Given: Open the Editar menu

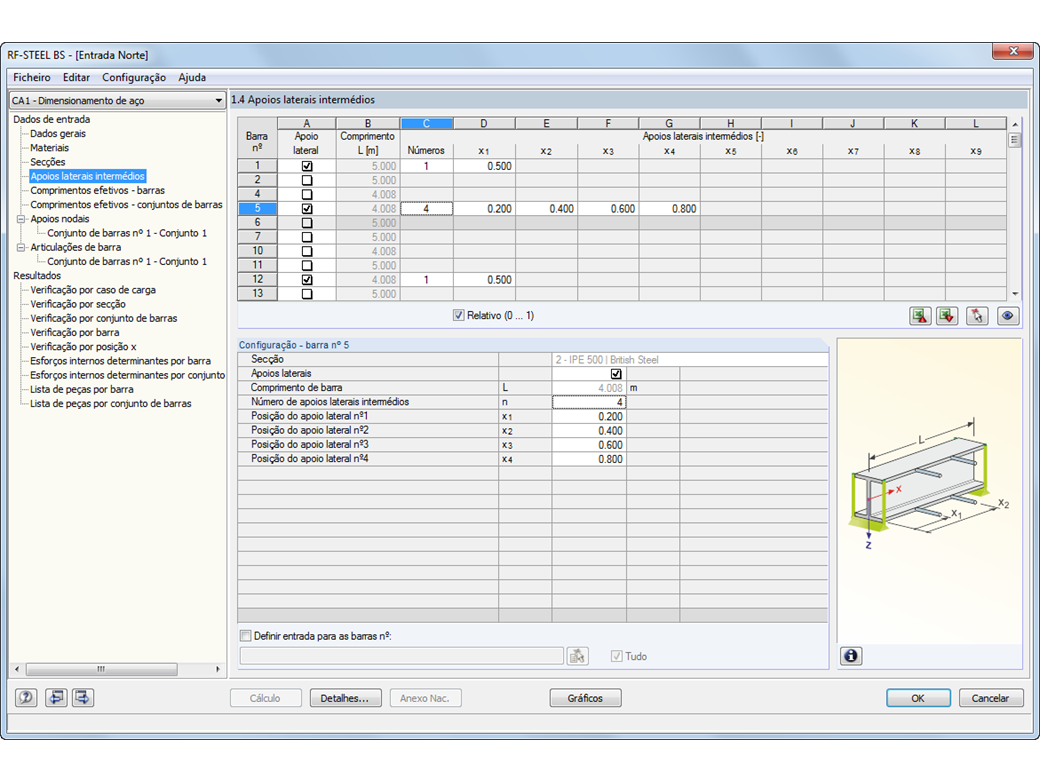Looking at the screenshot, I should [76, 78].
